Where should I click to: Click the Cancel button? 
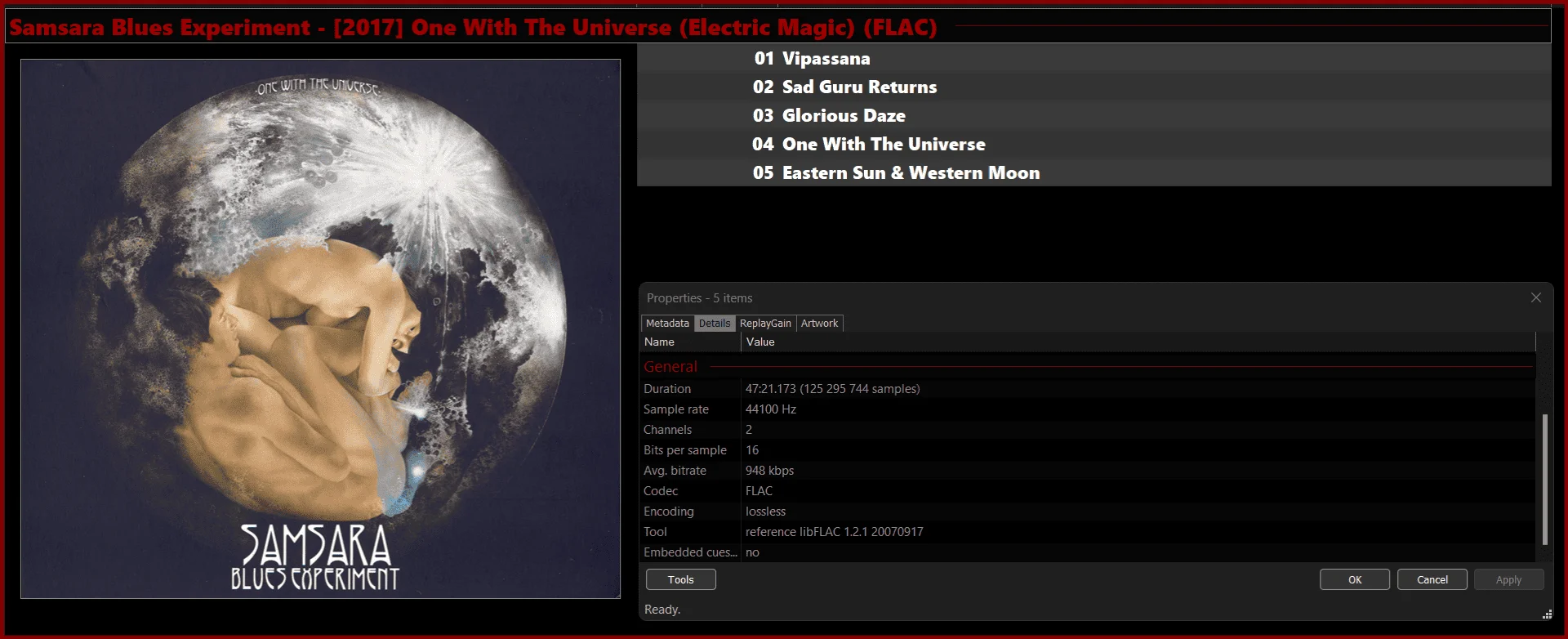[1432, 579]
